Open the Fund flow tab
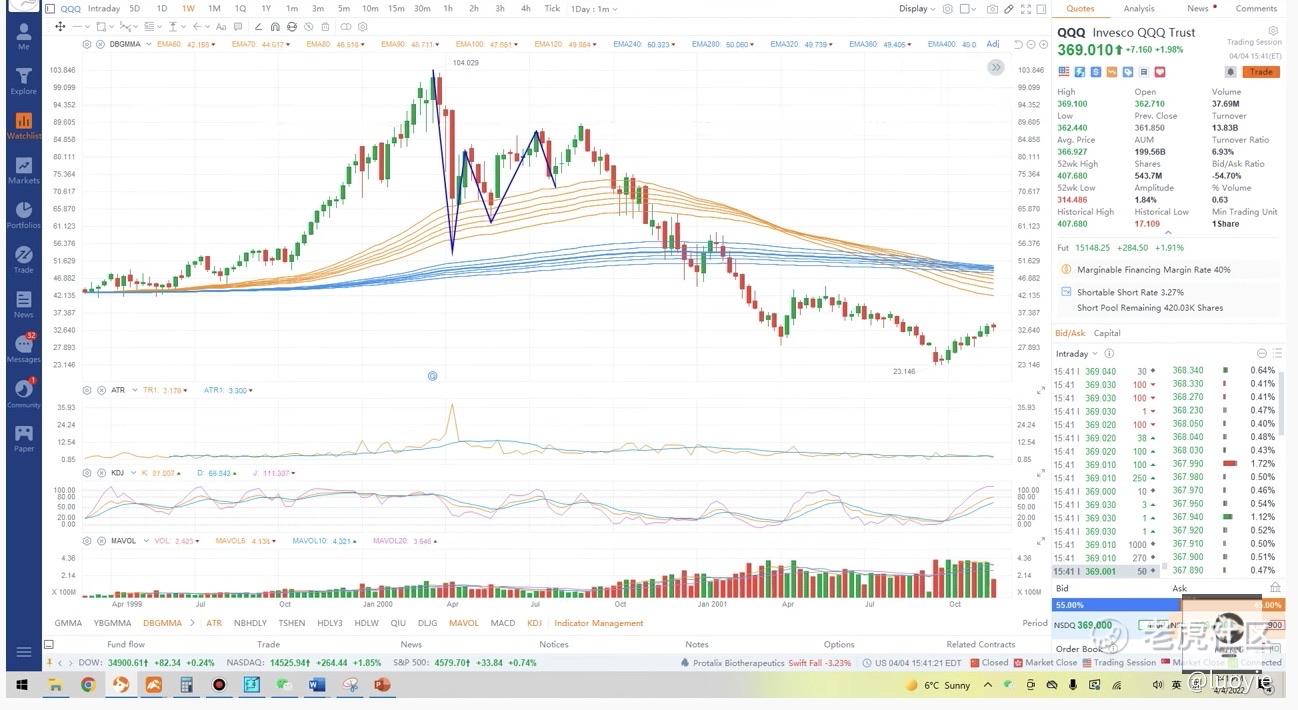Viewport: 1298px width, 710px height. pos(126,645)
